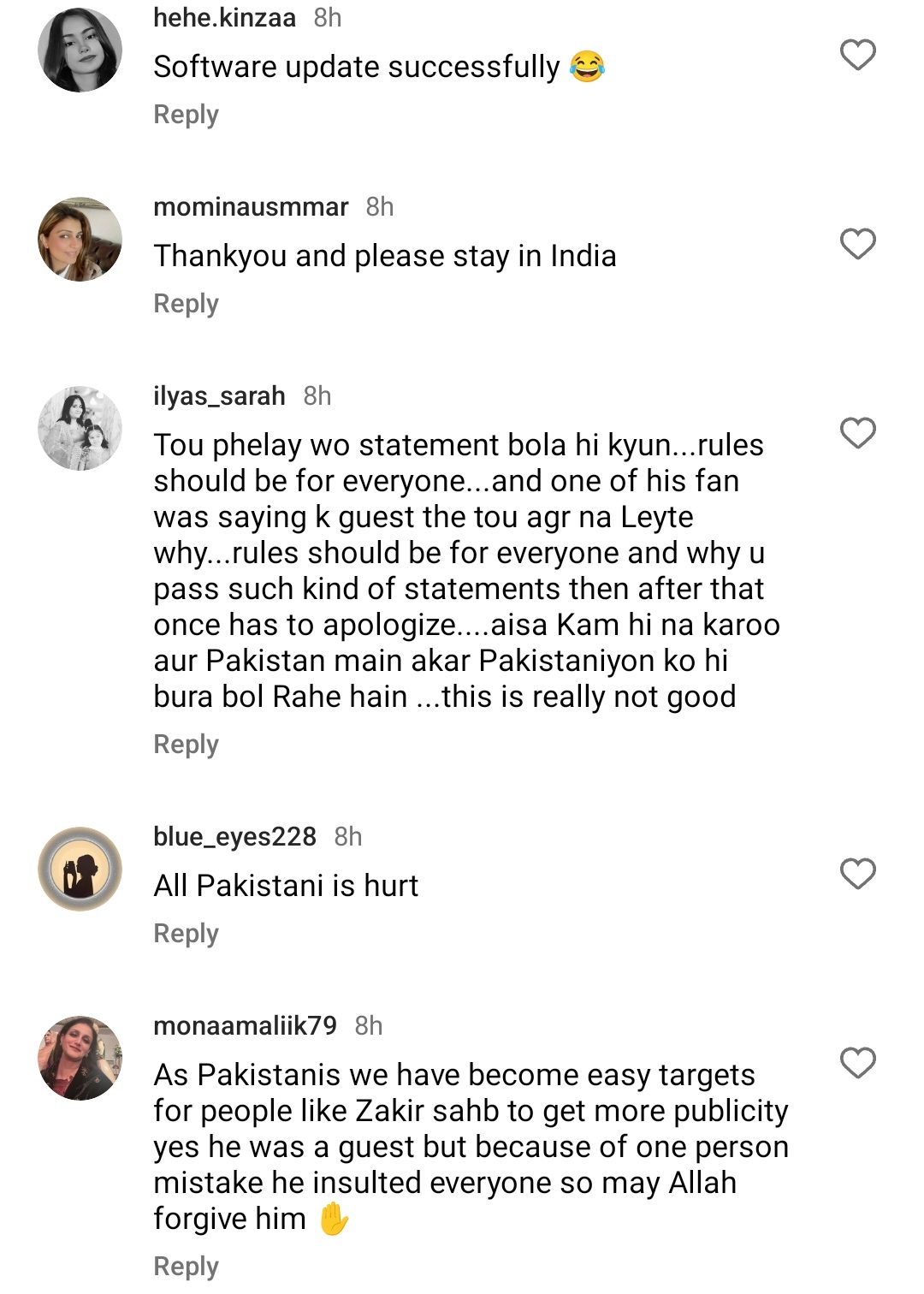The image size is (924, 1294).
Task: Open username hehe.kinzaa
Action: pyautogui.click(x=224, y=17)
